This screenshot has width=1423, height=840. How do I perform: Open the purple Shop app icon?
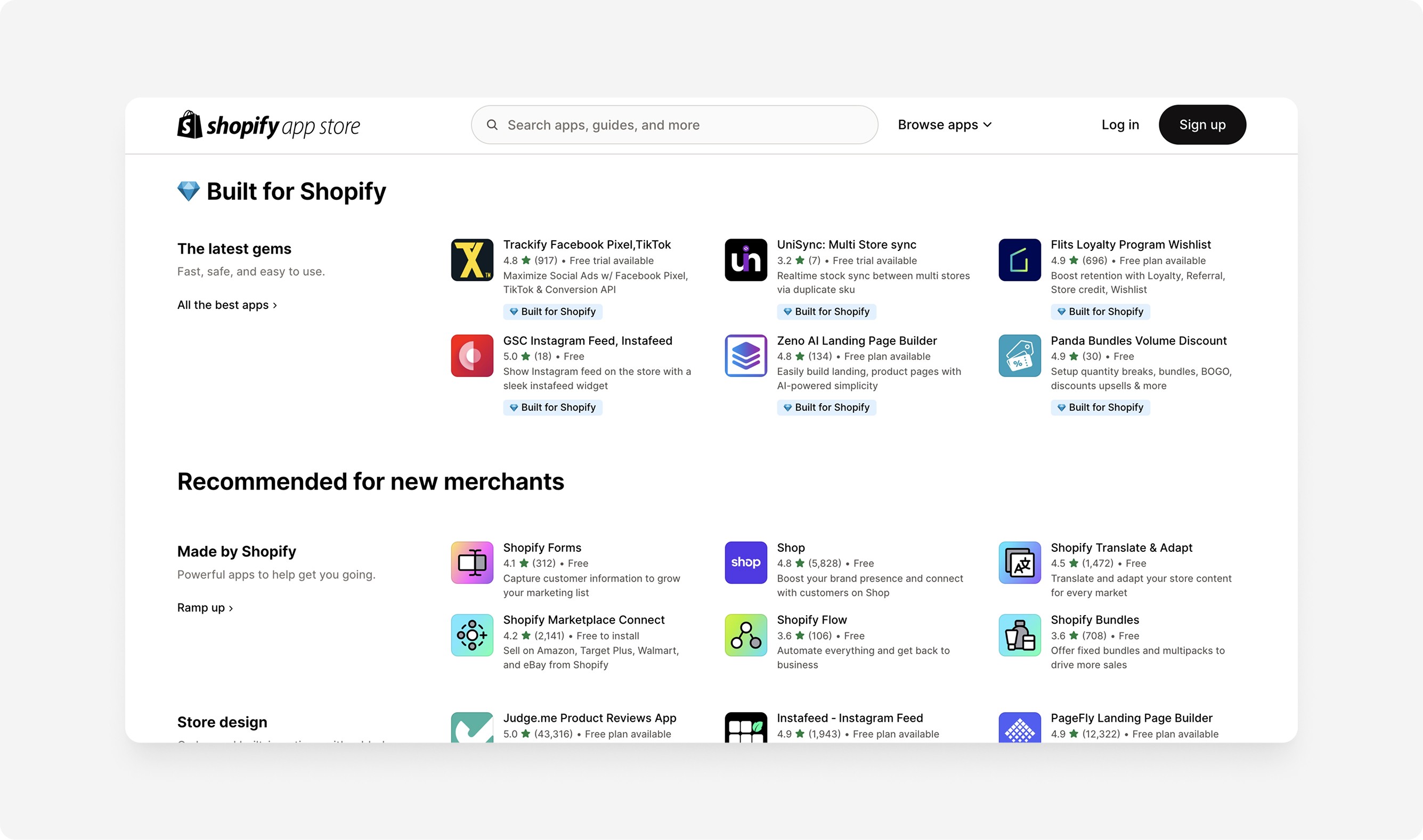[745, 562]
